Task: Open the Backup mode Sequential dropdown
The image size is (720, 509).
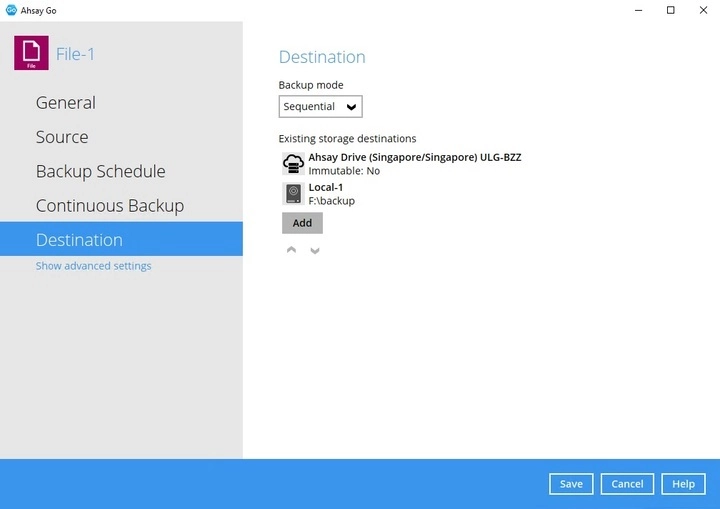Action: click(321, 107)
